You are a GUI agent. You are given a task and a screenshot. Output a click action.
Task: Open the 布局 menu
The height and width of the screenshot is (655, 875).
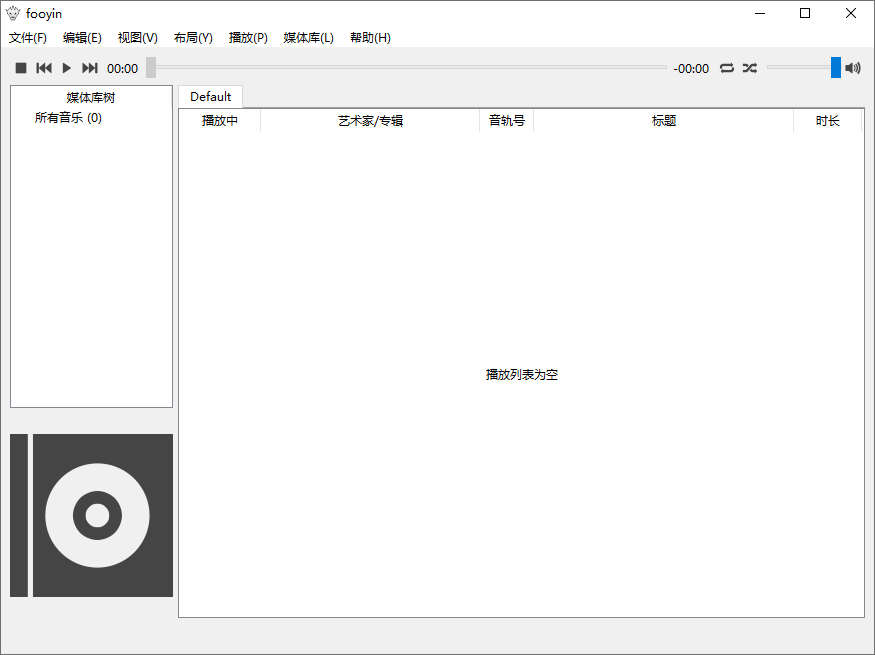192,37
